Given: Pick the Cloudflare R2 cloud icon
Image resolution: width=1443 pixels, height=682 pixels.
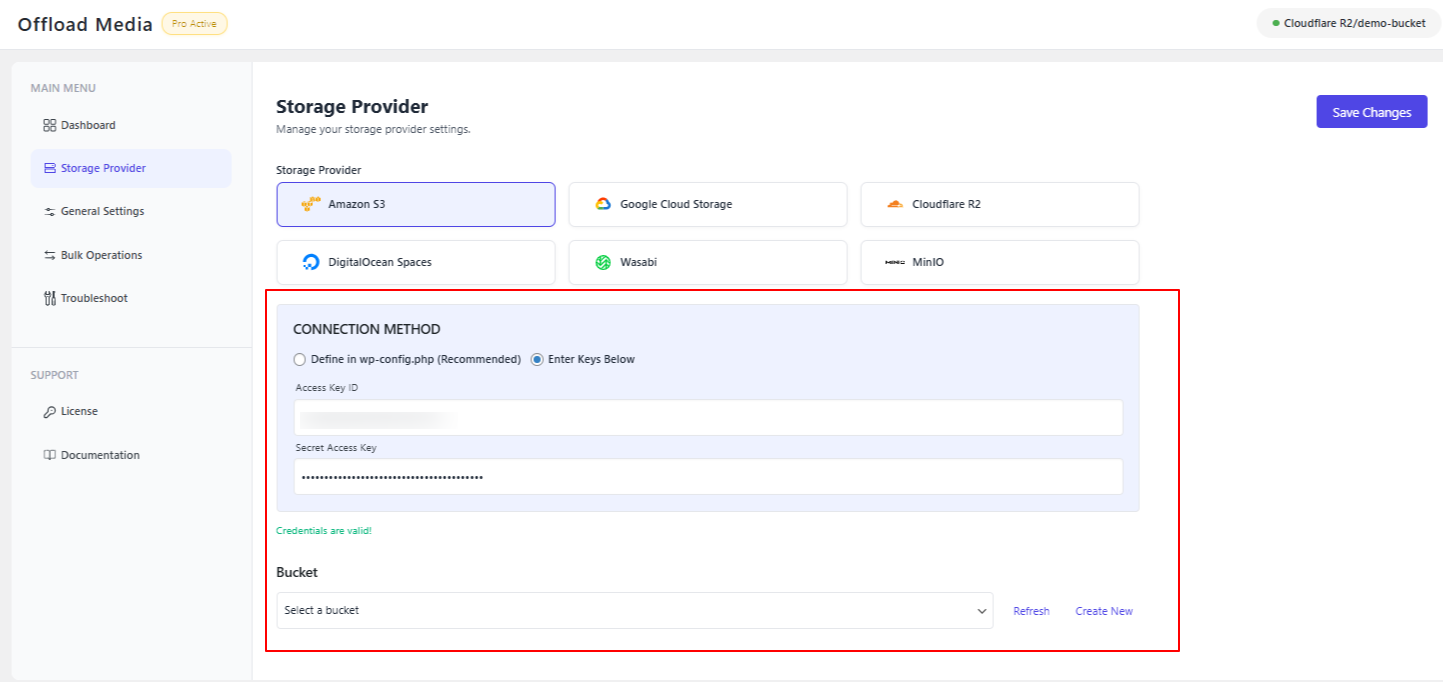Looking at the screenshot, I should coord(895,204).
